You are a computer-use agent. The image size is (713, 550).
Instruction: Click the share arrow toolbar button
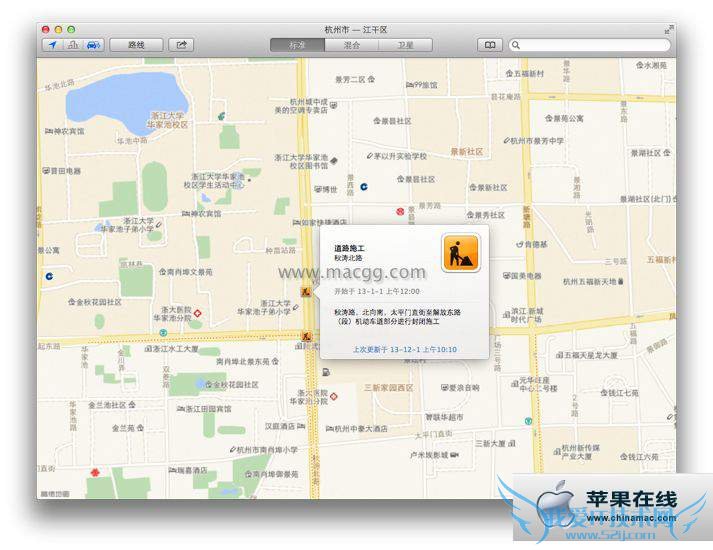click(181, 45)
